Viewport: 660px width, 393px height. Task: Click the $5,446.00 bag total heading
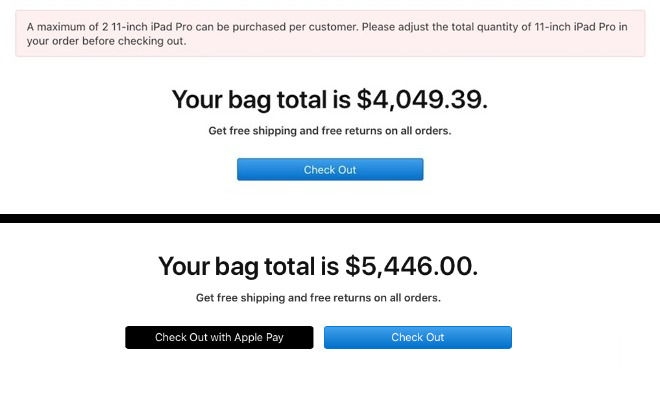coord(318,266)
